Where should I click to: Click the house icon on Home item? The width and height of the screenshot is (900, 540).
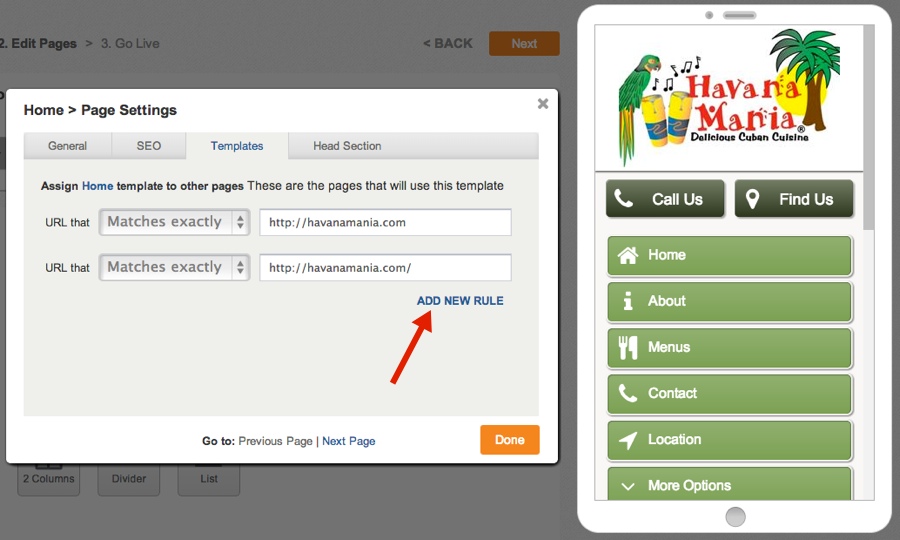[x=628, y=255]
